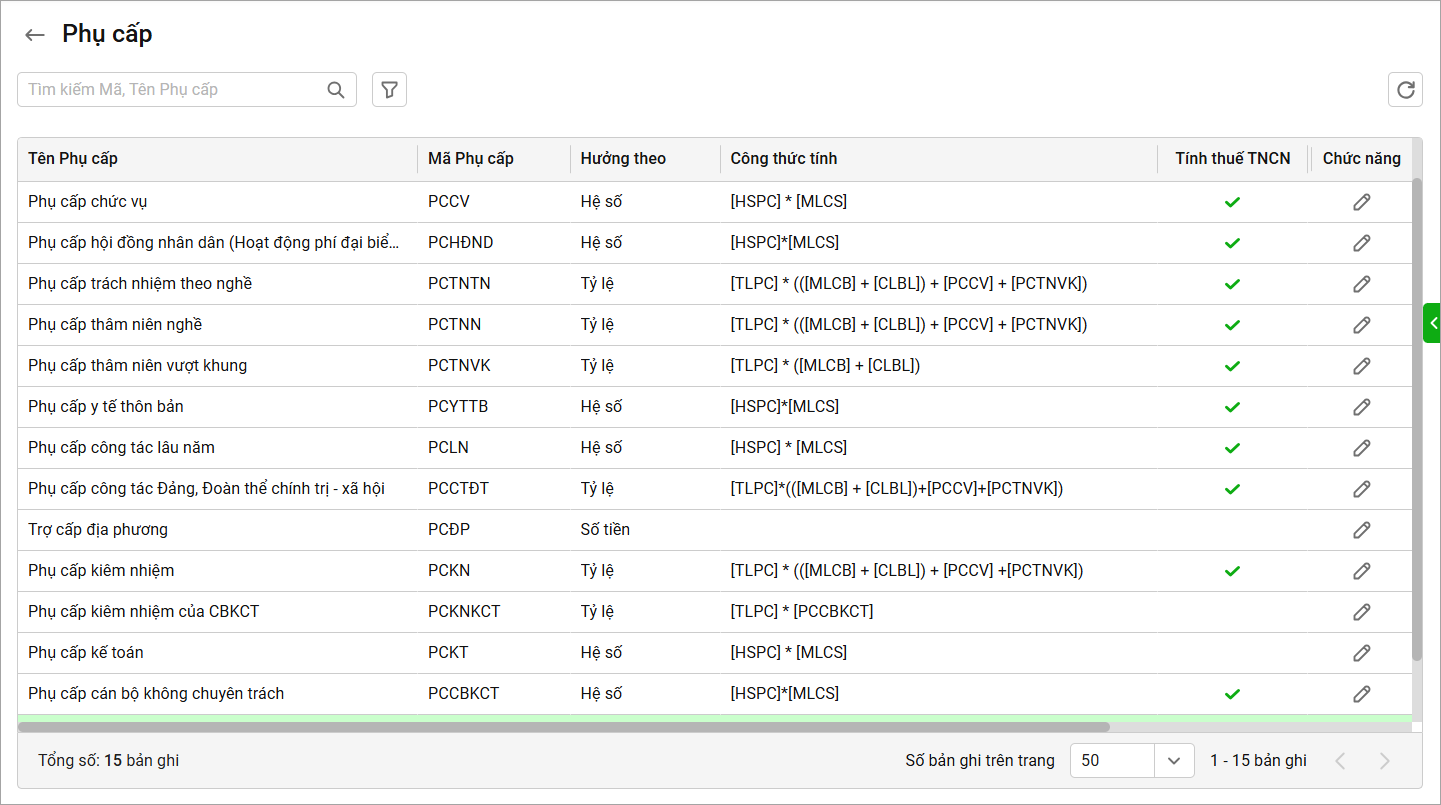Edit the Phụ cấp chức vụ row
The image size is (1441, 805).
coord(1361,202)
